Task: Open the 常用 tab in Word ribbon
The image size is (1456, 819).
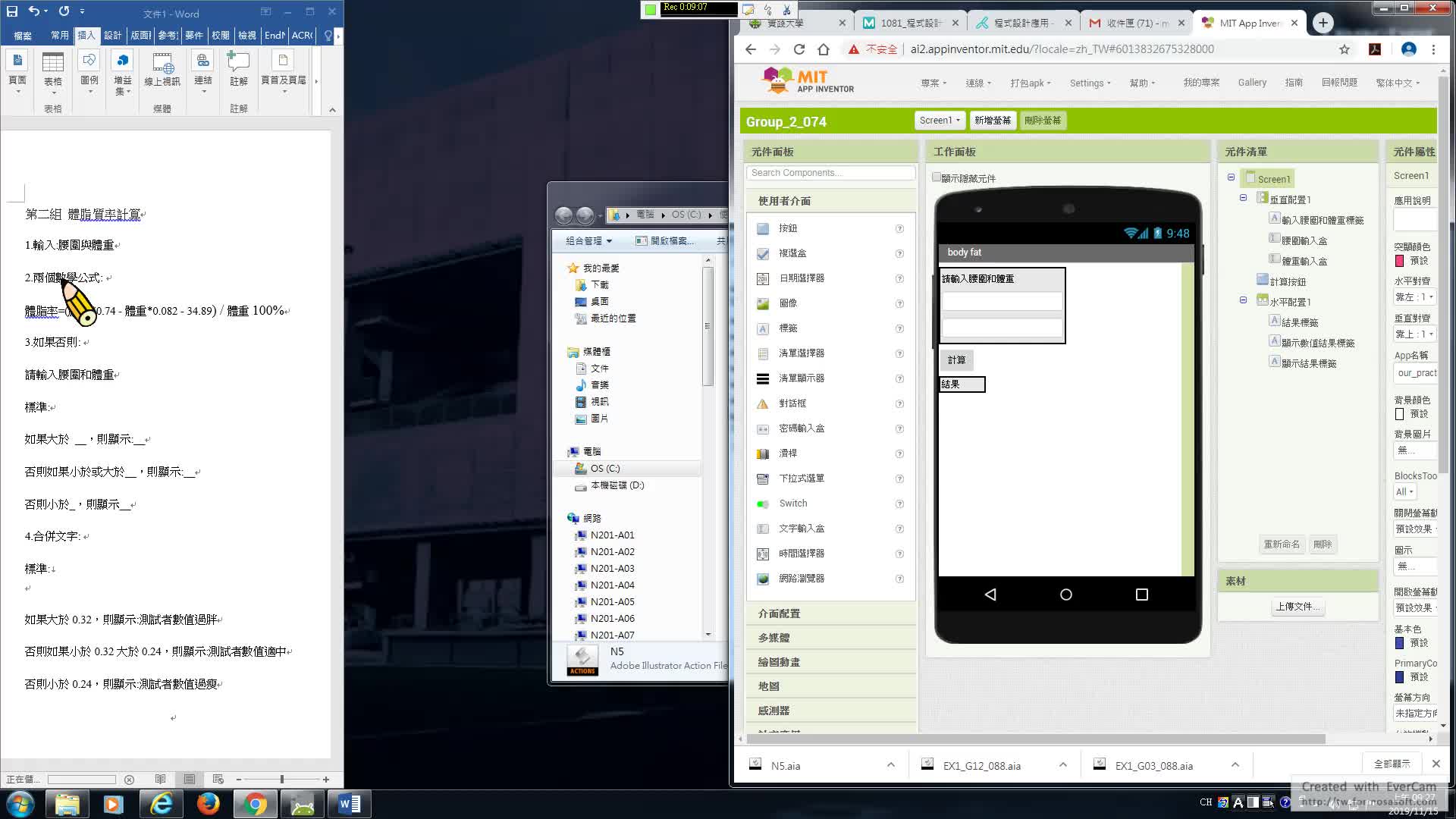Action: click(60, 36)
